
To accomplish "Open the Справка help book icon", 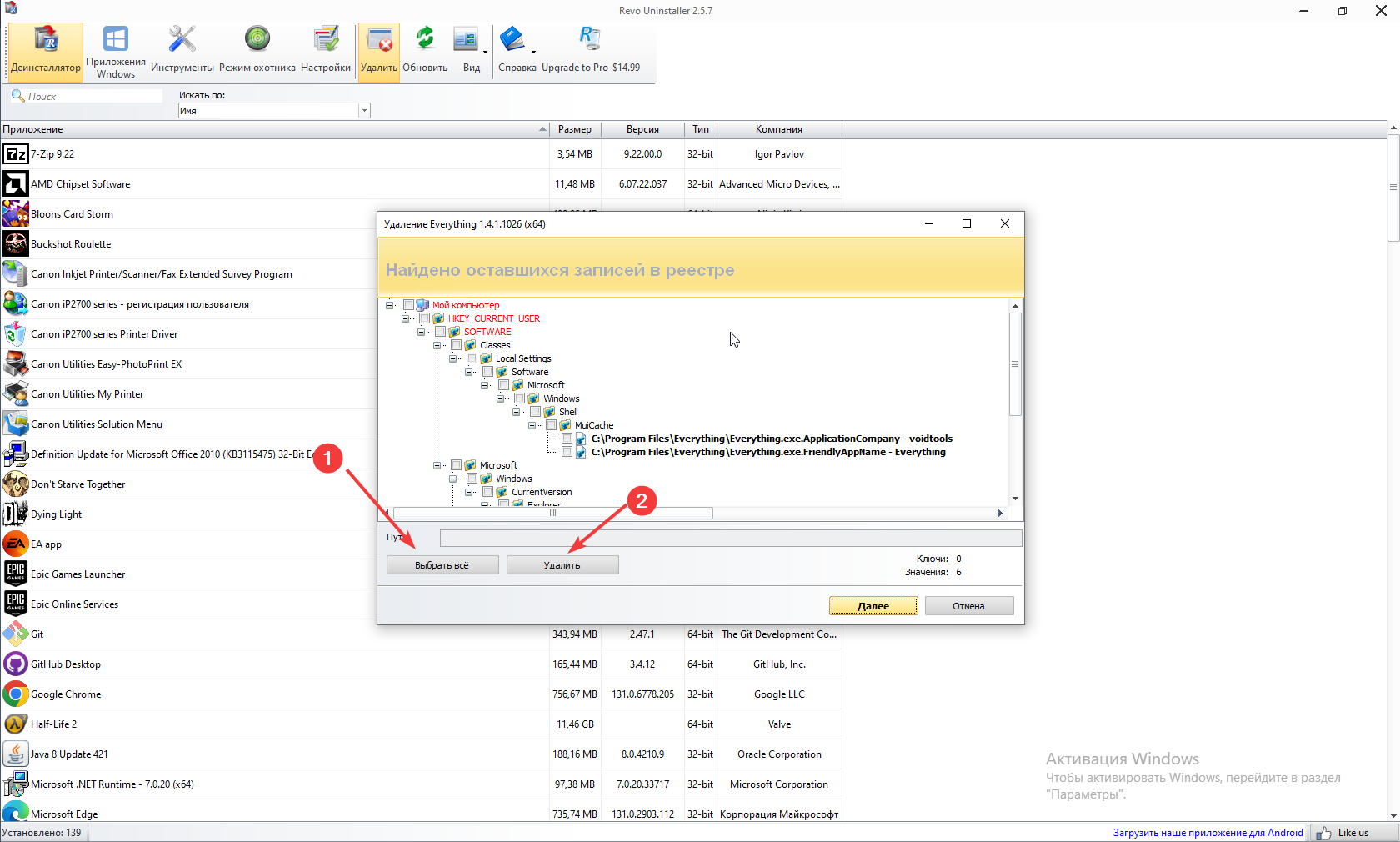I will pyautogui.click(x=512, y=38).
